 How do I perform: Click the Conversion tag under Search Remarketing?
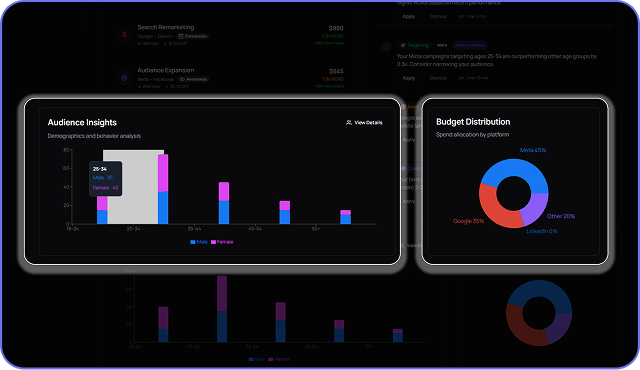point(193,36)
